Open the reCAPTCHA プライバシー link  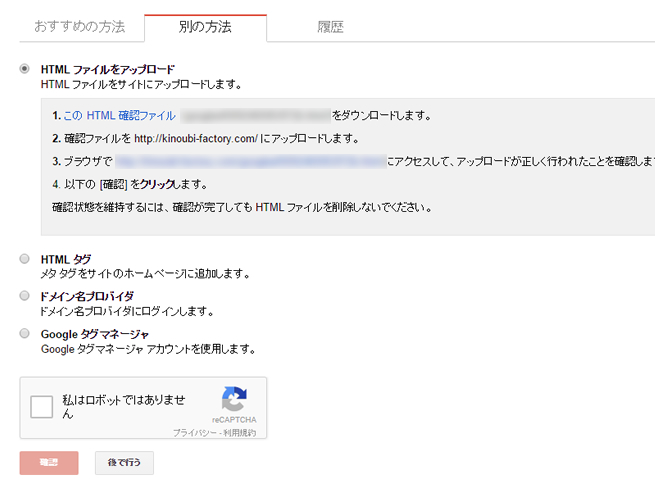[x=195, y=433]
